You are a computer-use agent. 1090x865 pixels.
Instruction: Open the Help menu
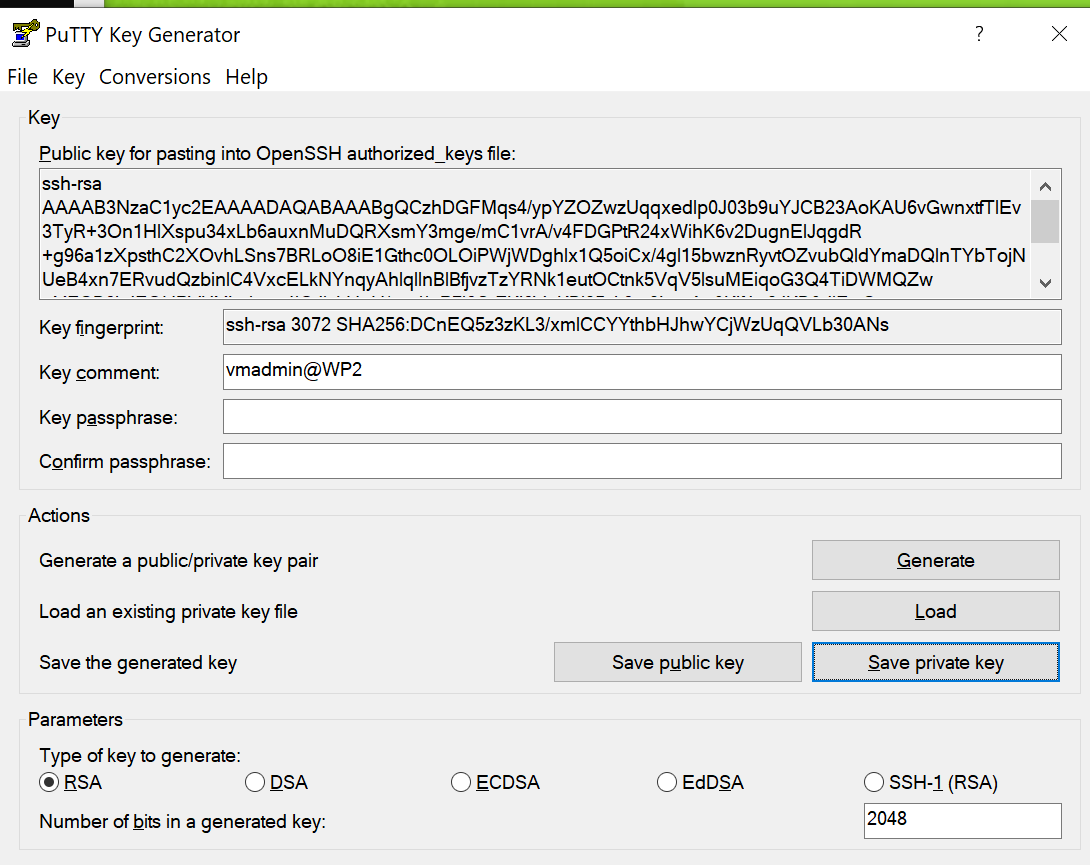(246, 77)
